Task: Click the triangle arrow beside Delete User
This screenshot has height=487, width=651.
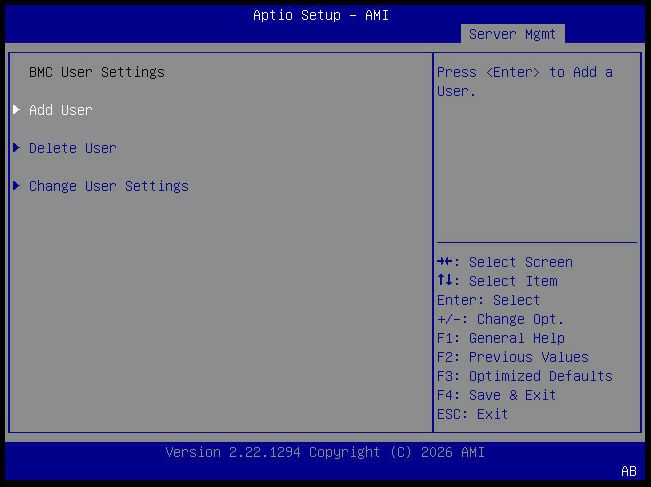Action: pyautogui.click(x=17, y=147)
